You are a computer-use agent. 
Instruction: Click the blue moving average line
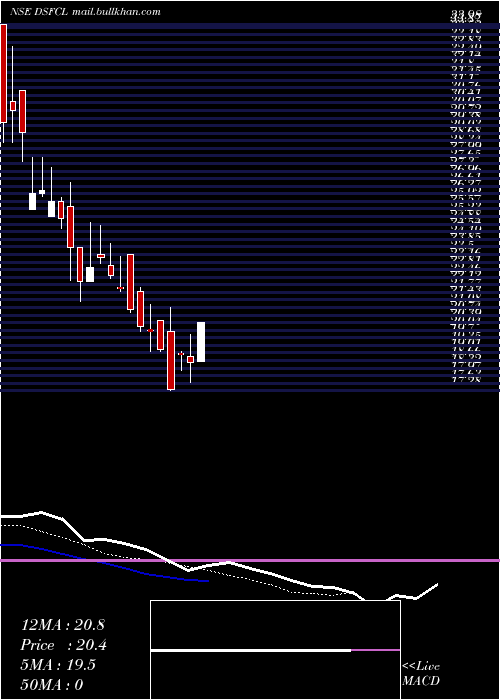pos(103,564)
